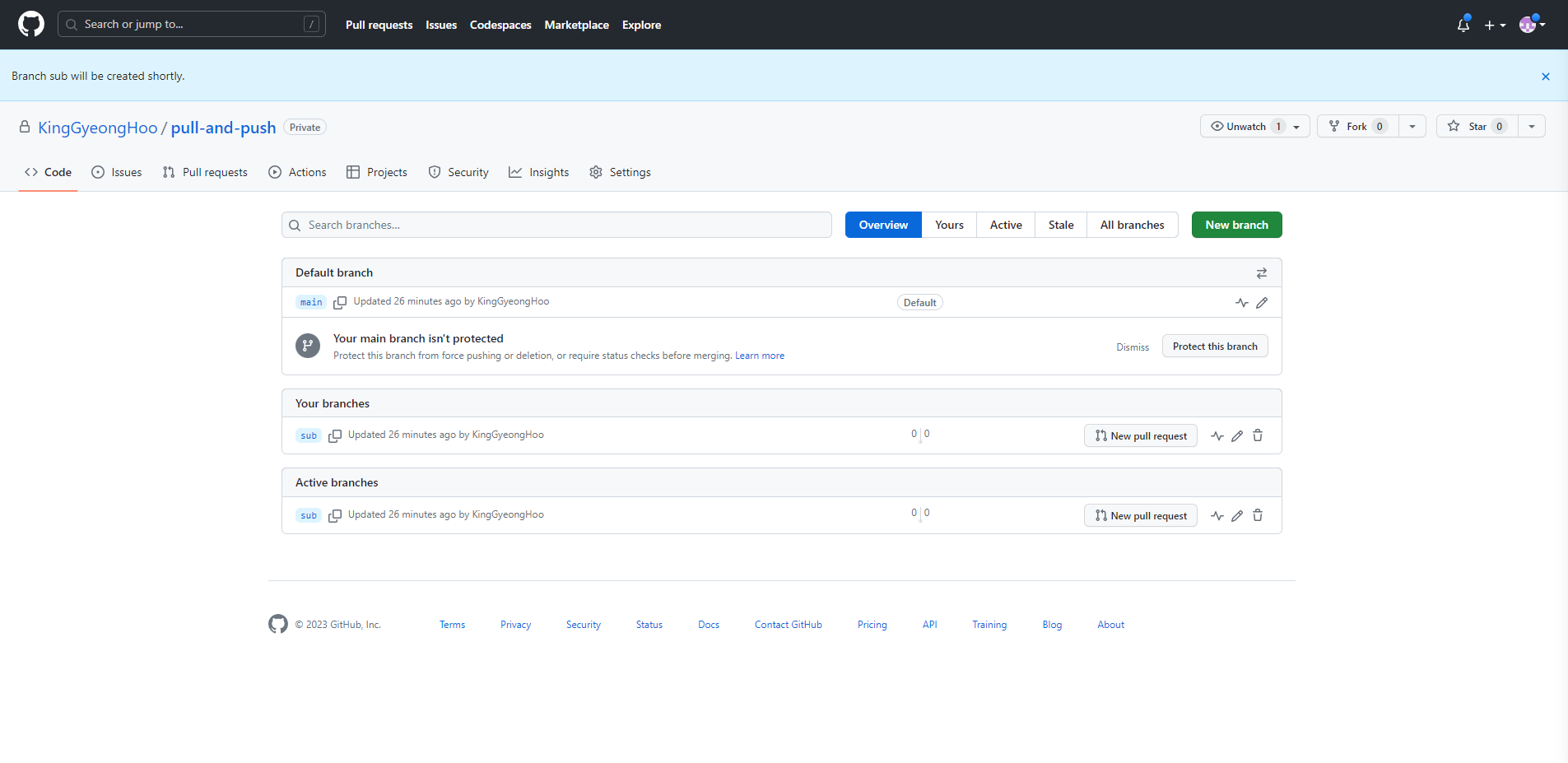Show Yours branches filter
Screen dimensions: 1568x763
pyautogui.click(x=949, y=225)
